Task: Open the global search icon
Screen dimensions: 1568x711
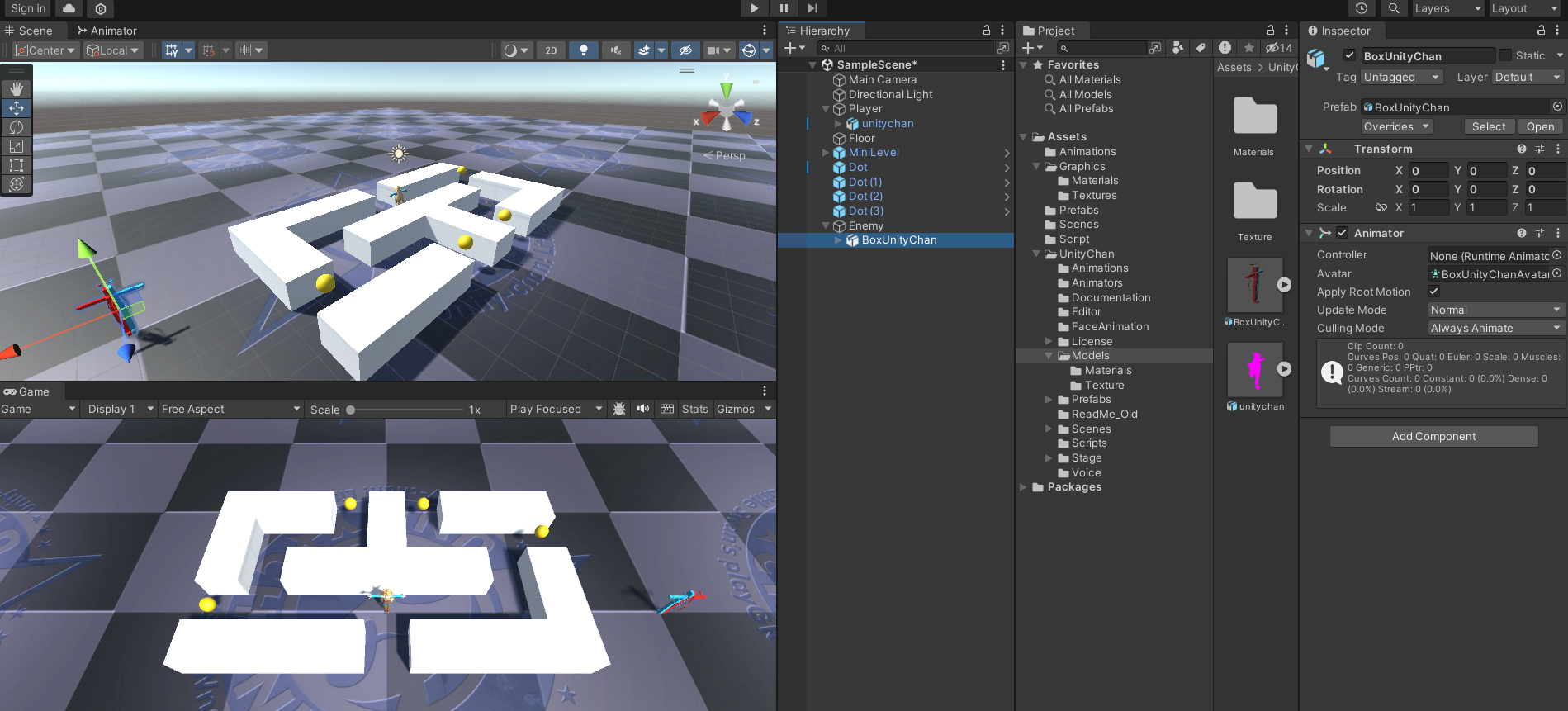Action: point(1393,8)
